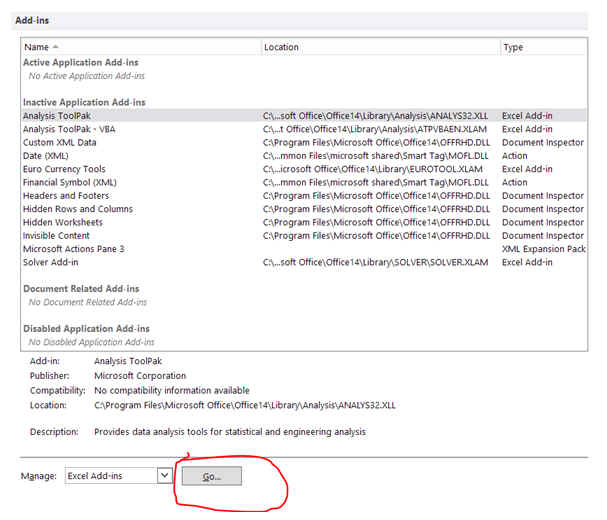Select the Analysis ToolPak add-in row
Screen dimensions: 607x520
(60, 116)
